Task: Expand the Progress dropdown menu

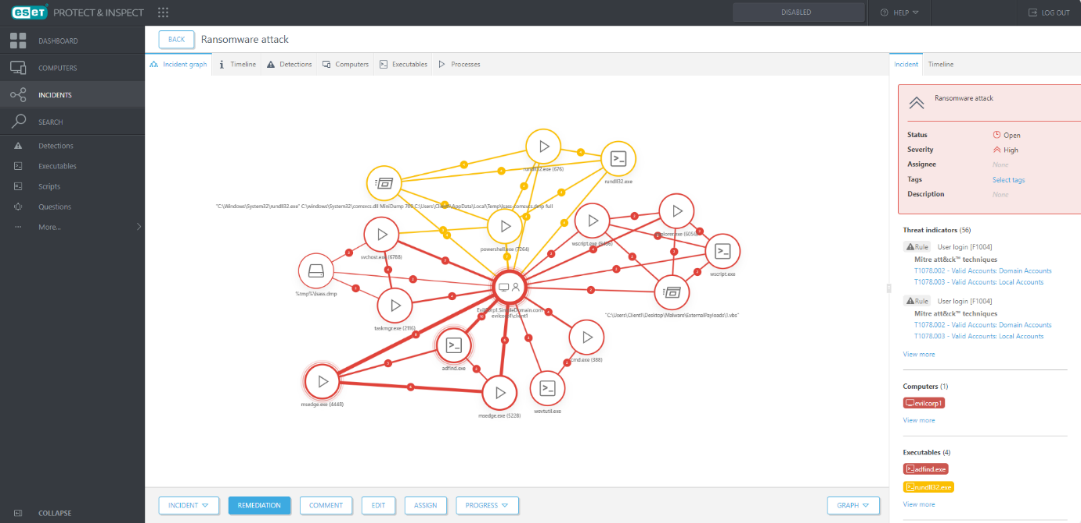Action: coord(487,505)
